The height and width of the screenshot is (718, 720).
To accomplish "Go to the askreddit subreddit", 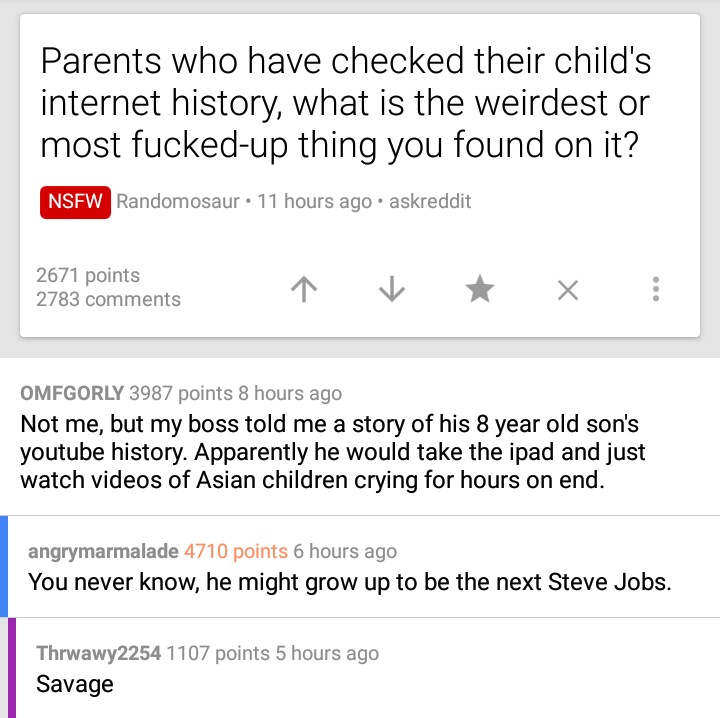I will (429, 201).
